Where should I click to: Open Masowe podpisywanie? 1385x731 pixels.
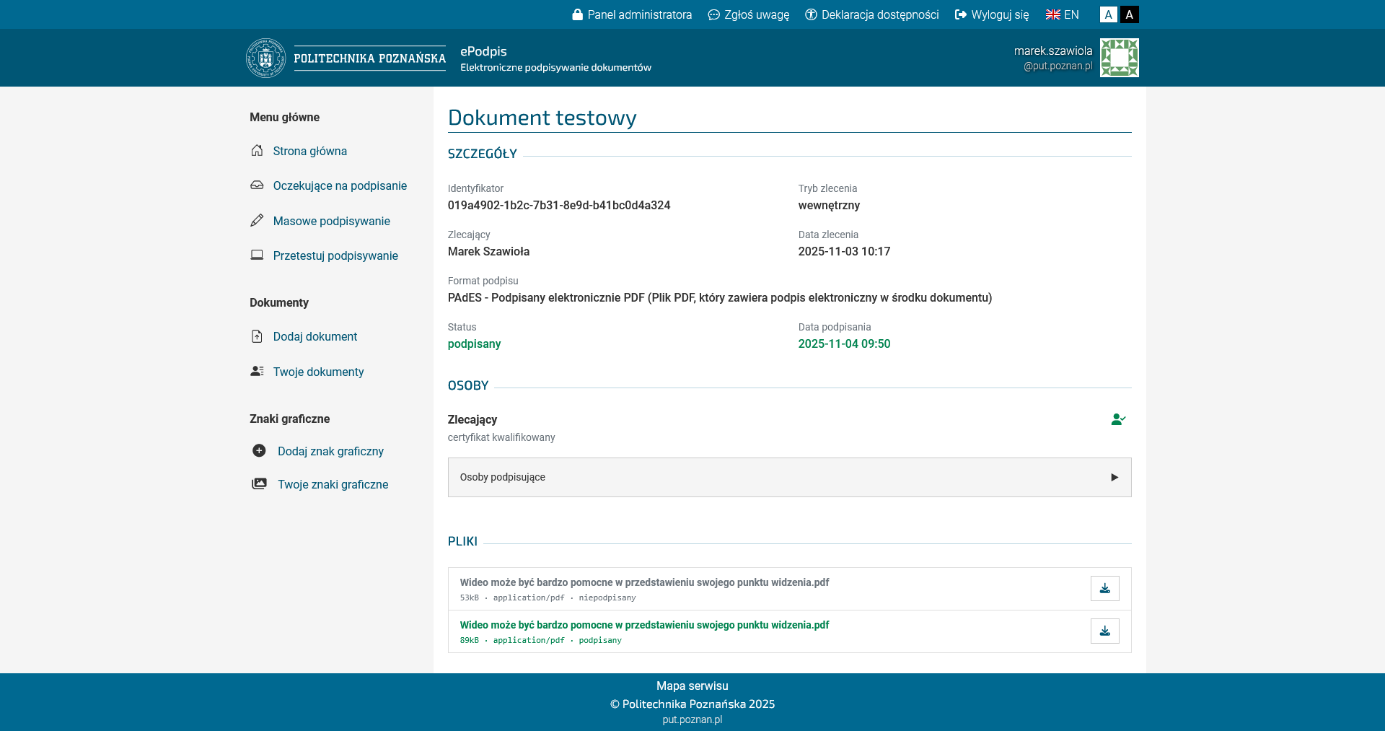pyautogui.click(x=331, y=221)
